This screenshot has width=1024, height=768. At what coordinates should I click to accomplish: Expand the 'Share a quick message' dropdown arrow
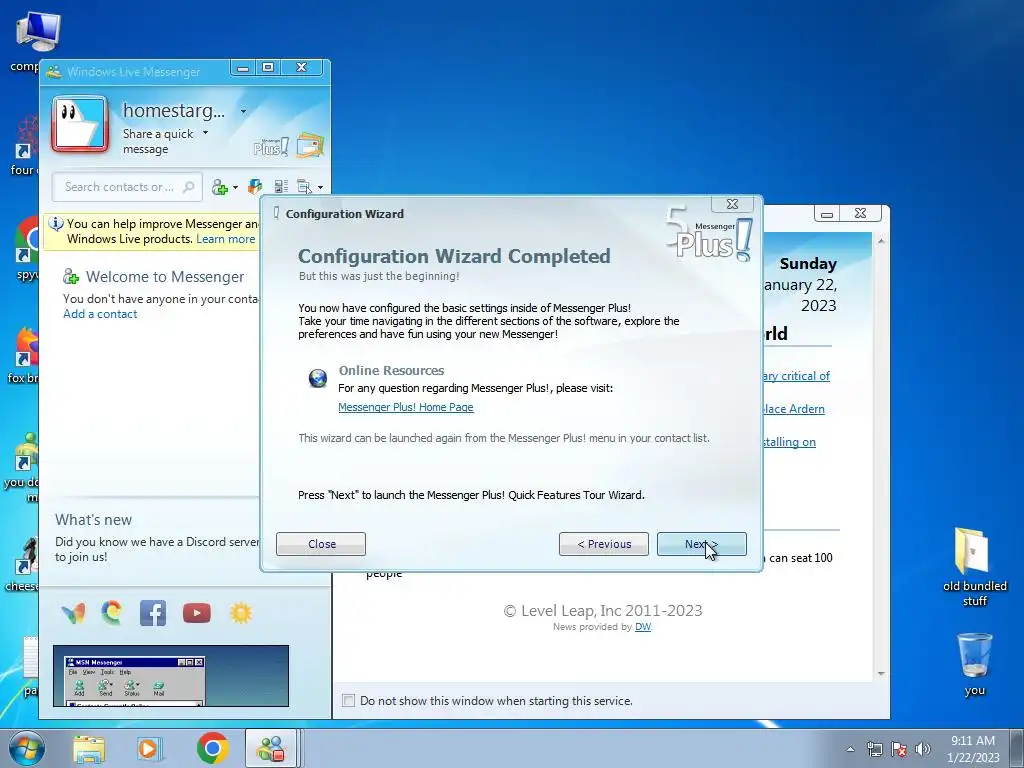pos(205,133)
